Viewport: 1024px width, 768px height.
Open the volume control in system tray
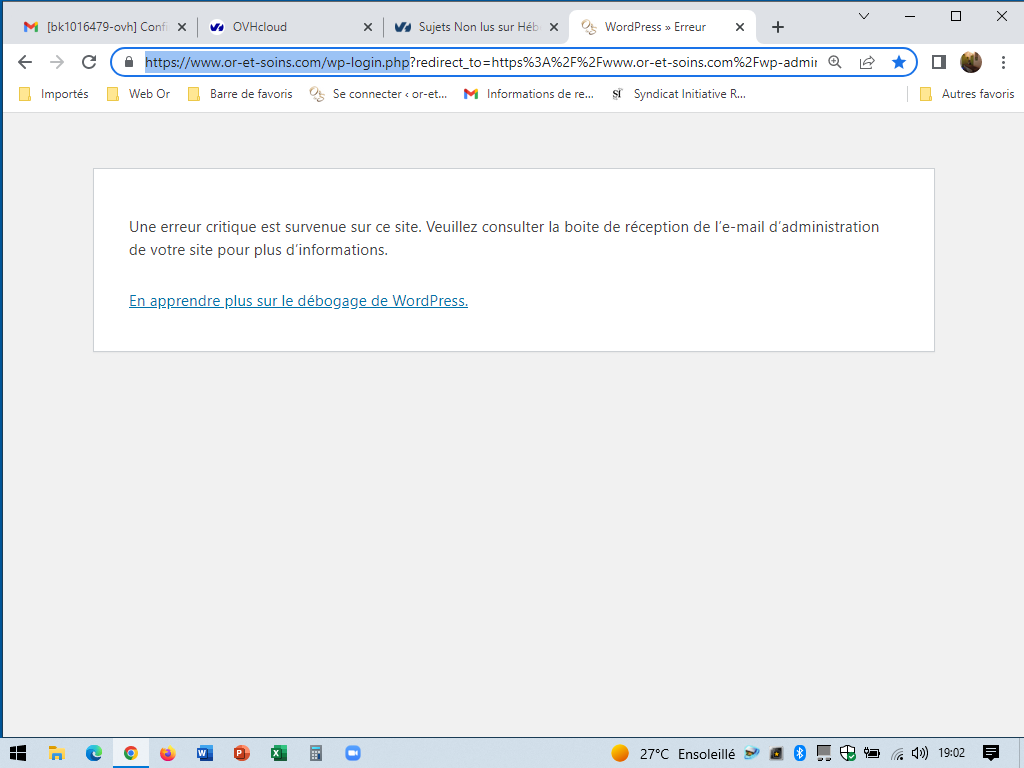click(920, 753)
